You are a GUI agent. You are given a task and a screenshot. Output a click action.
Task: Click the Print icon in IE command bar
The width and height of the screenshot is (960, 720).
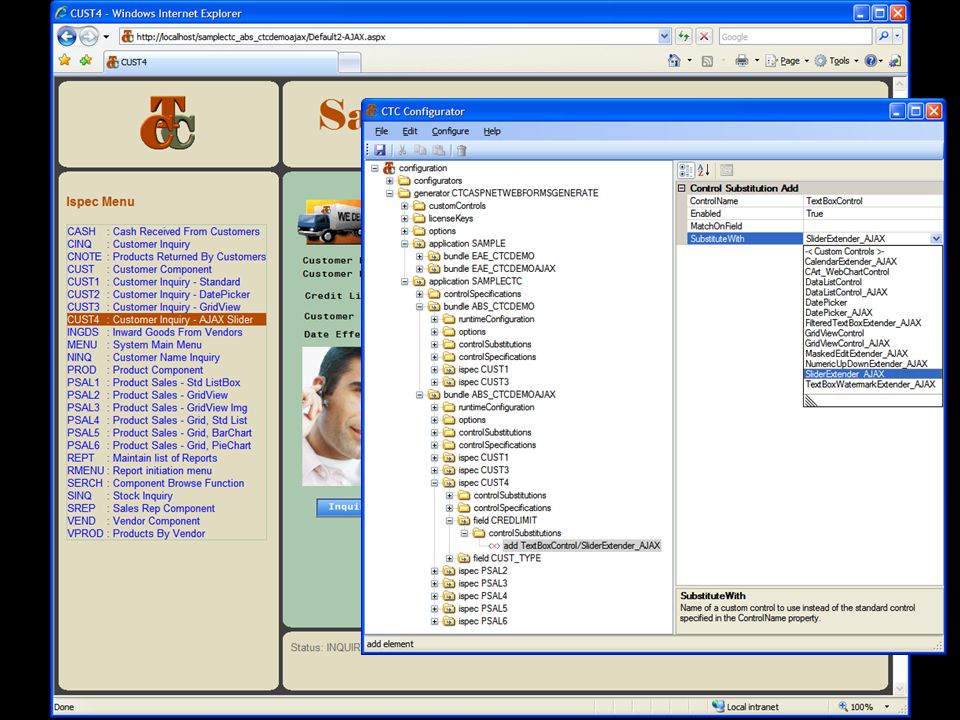pos(741,61)
